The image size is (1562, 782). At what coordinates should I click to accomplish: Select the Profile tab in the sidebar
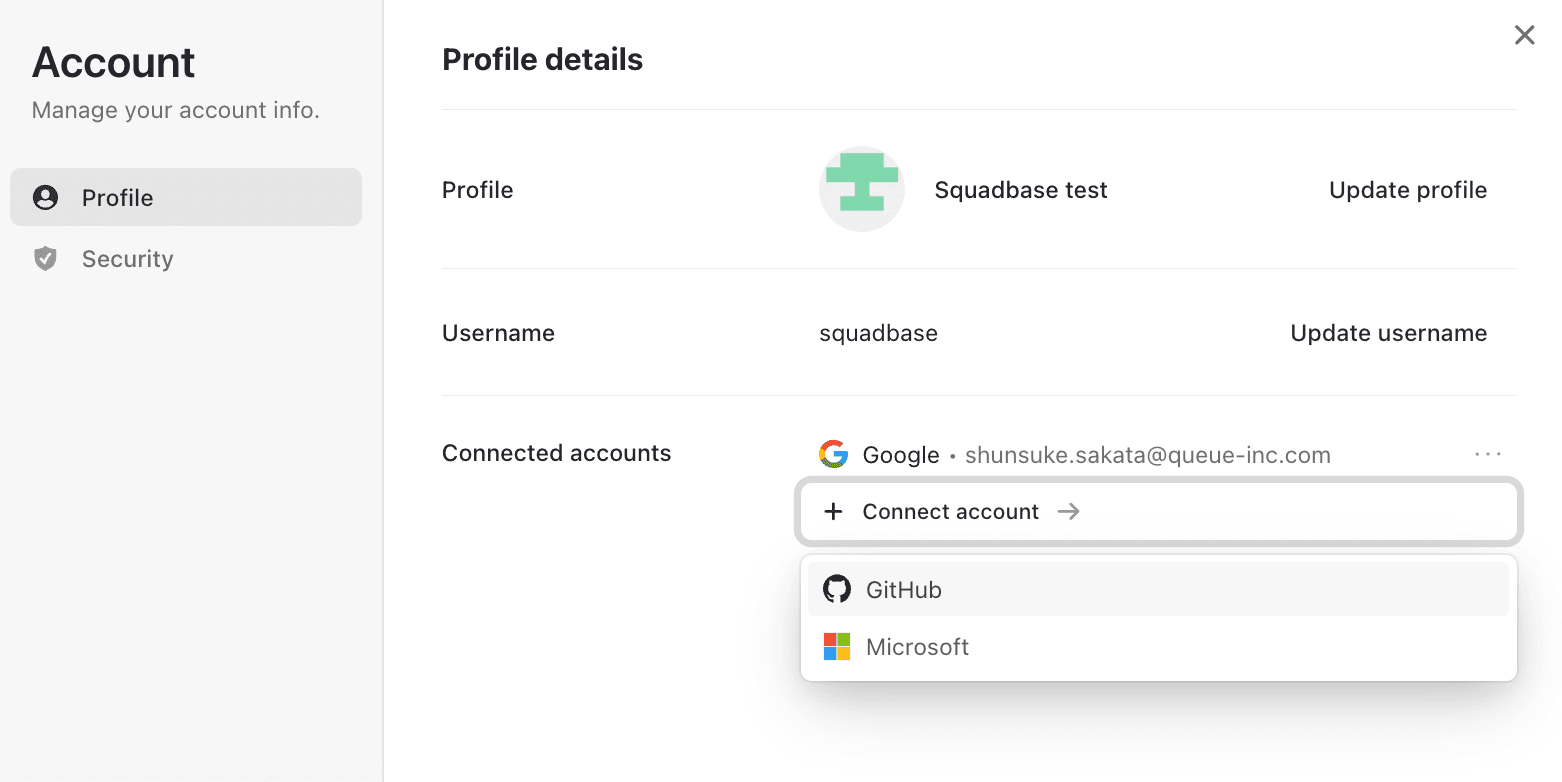click(120, 197)
